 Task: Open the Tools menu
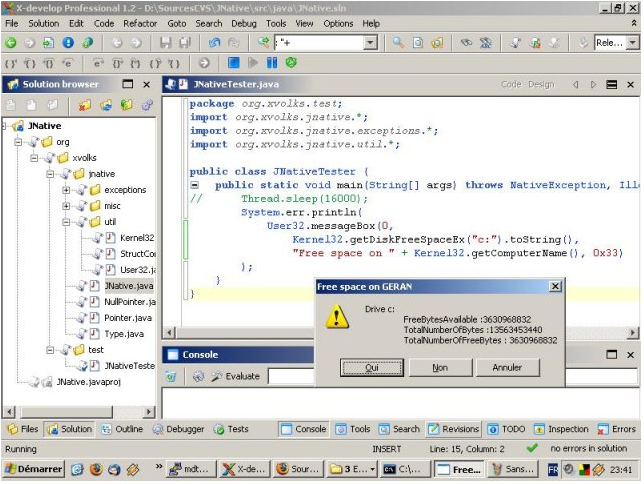coord(276,23)
